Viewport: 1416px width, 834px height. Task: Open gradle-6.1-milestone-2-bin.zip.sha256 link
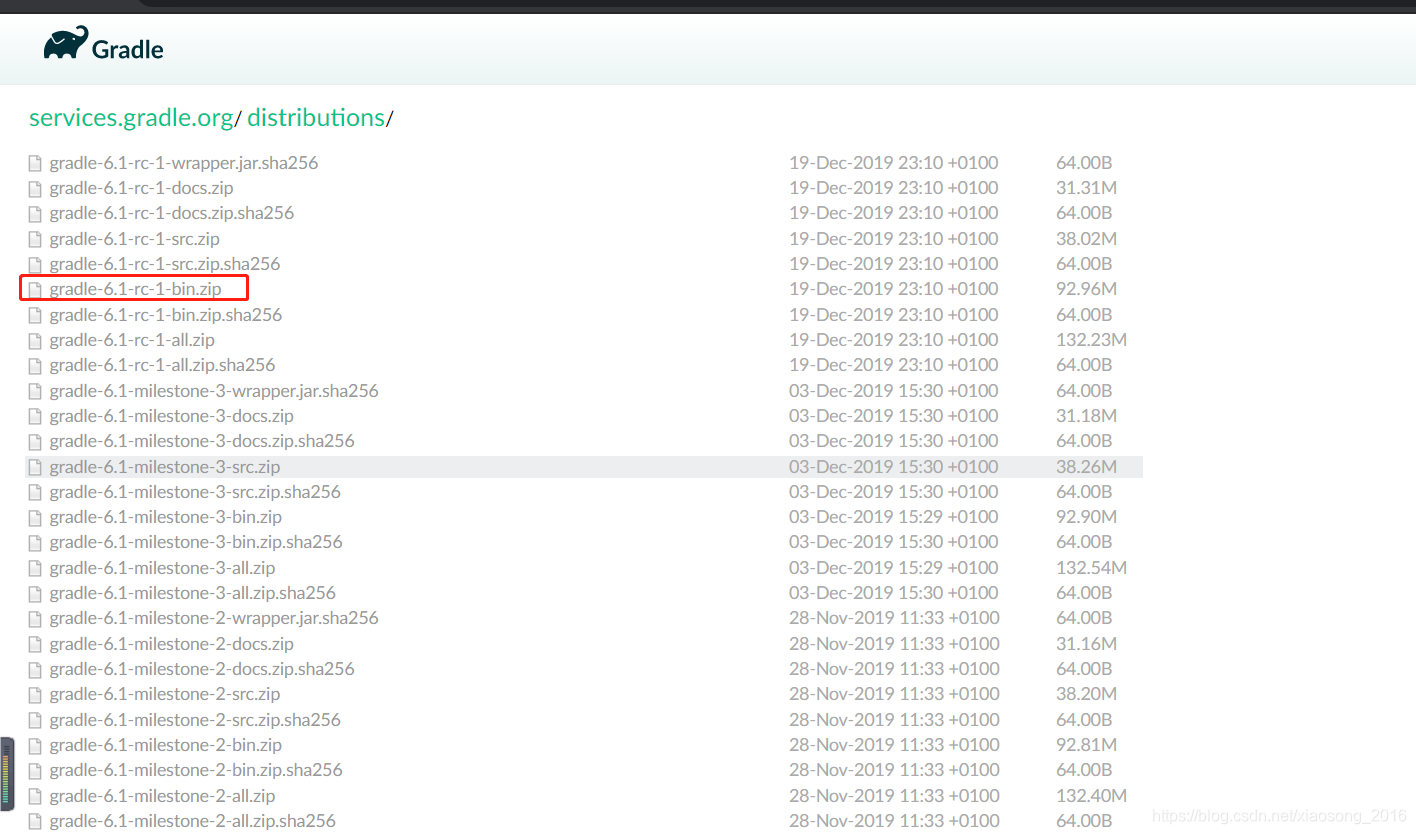point(196,770)
